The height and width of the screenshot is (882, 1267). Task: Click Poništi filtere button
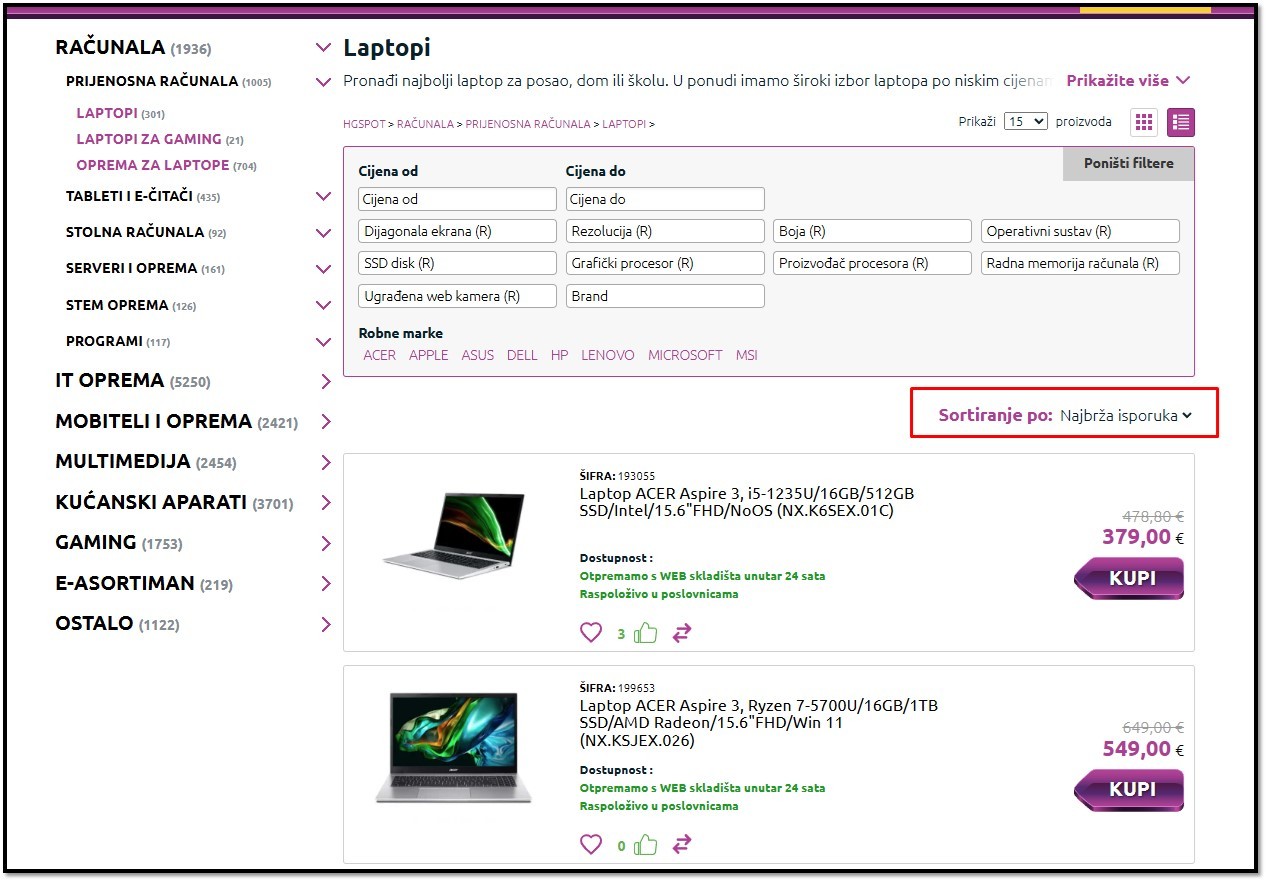(x=1128, y=163)
